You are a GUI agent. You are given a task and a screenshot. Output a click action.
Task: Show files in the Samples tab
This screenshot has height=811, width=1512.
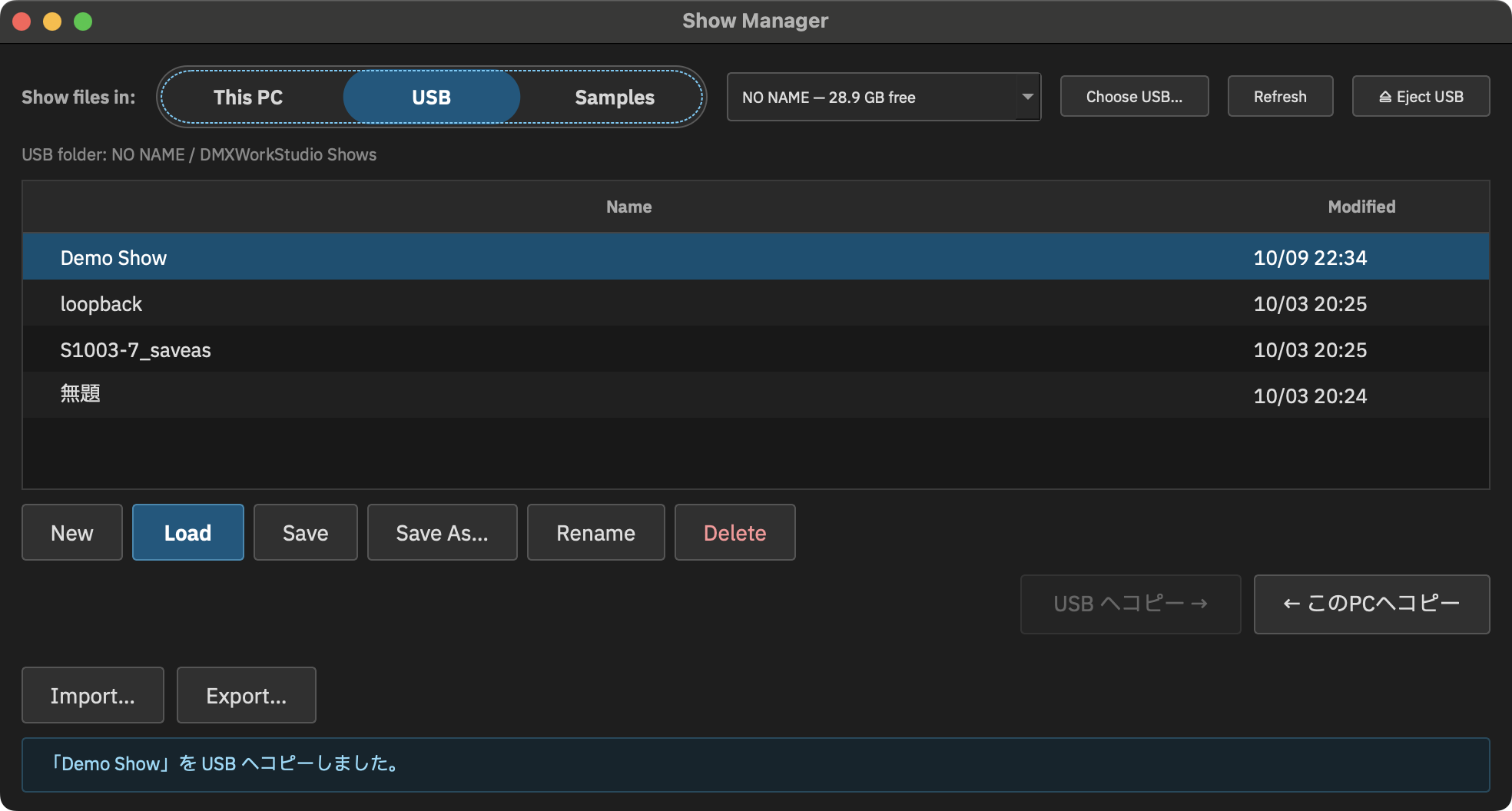coord(614,98)
